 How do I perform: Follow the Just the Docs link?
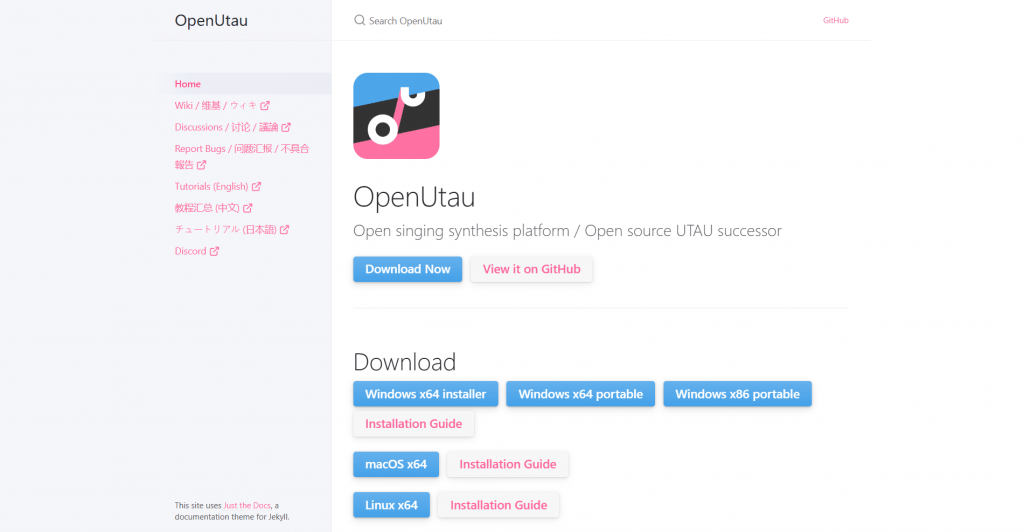click(247, 505)
